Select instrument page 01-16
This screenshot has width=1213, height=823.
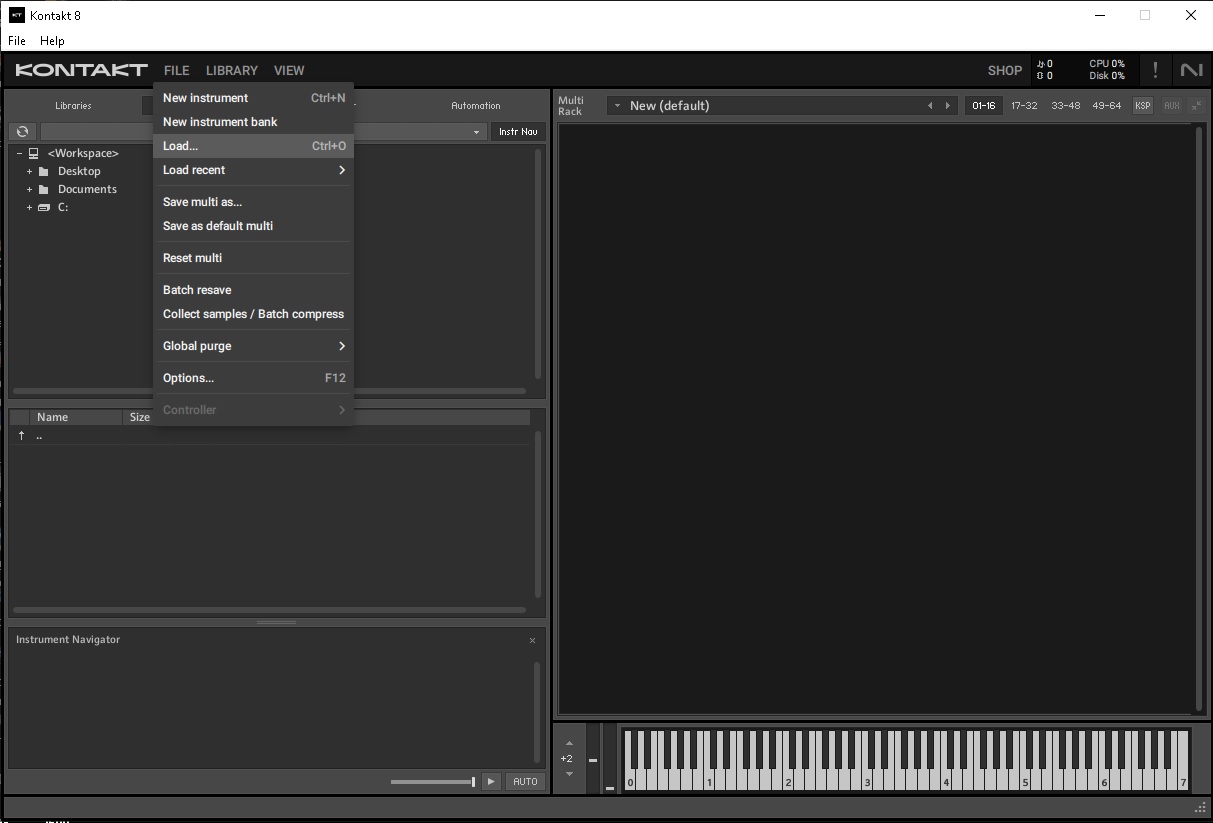tap(984, 105)
